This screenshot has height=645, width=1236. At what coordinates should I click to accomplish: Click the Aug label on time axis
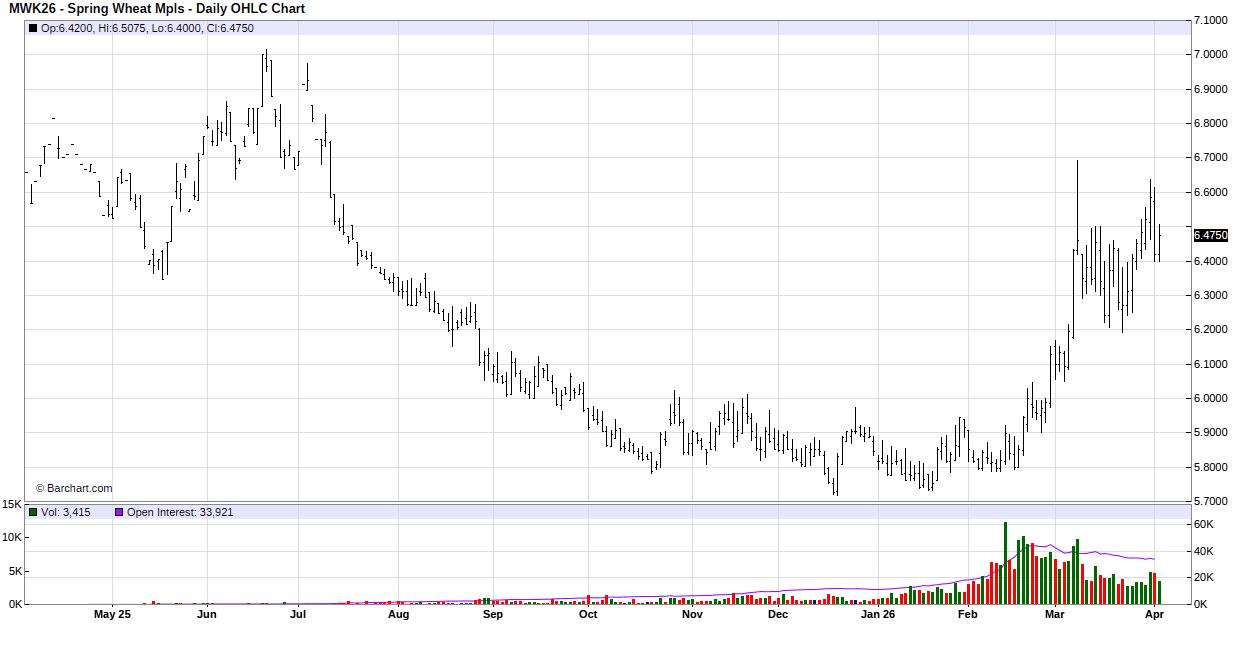pos(398,615)
